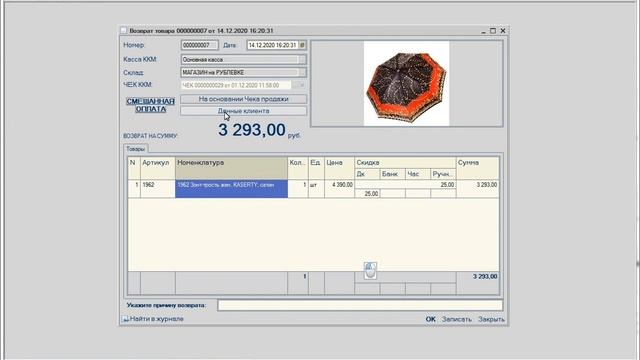Image resolution: width=640 pixels, height=360 pixels.
Task: Close the Возврат товара window with X
Action: coord(503,31)
